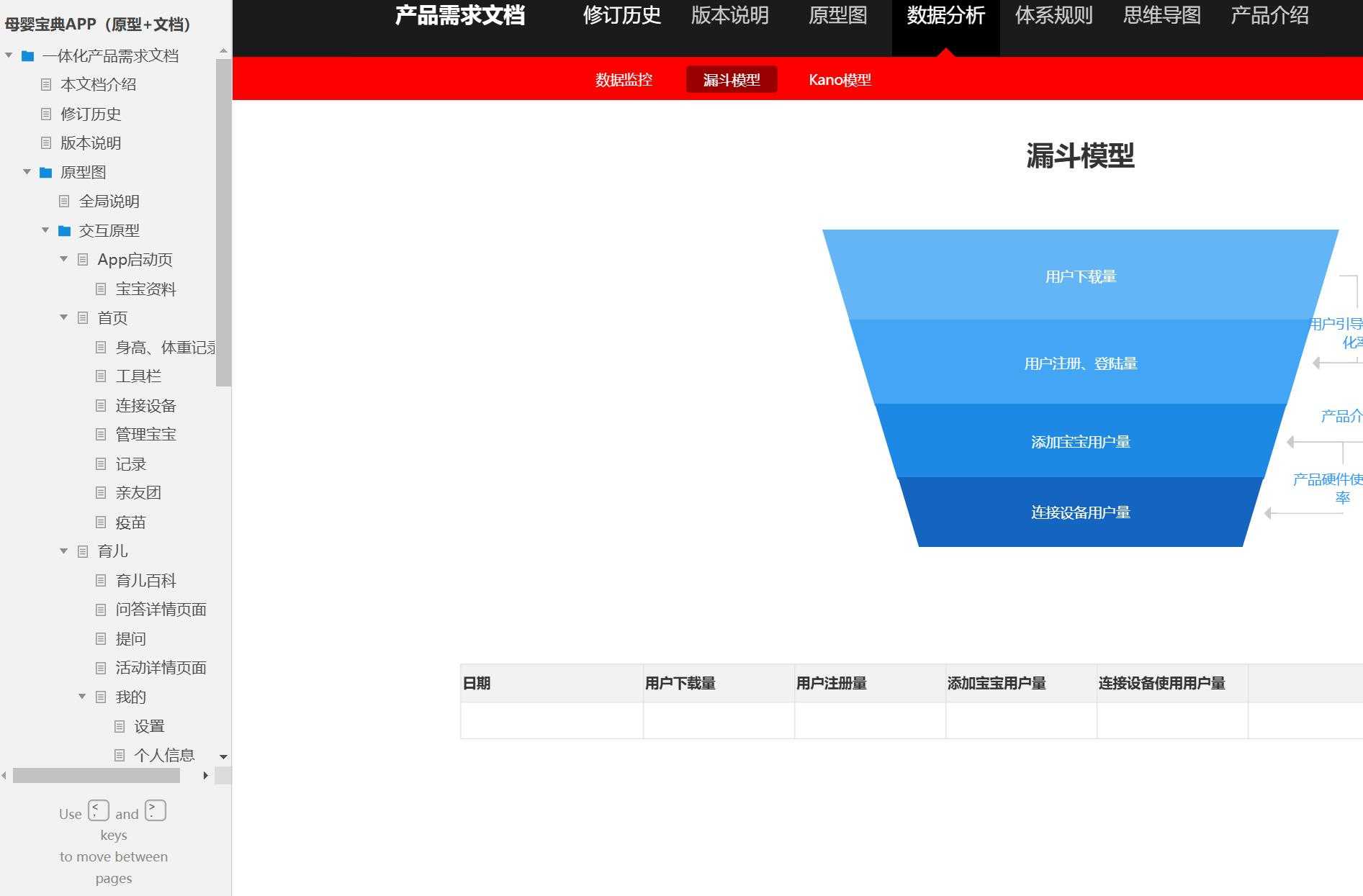This screenshot has height=896, width=1363.
Task: Open the 数据监控 view
Action: pos(624,79)
